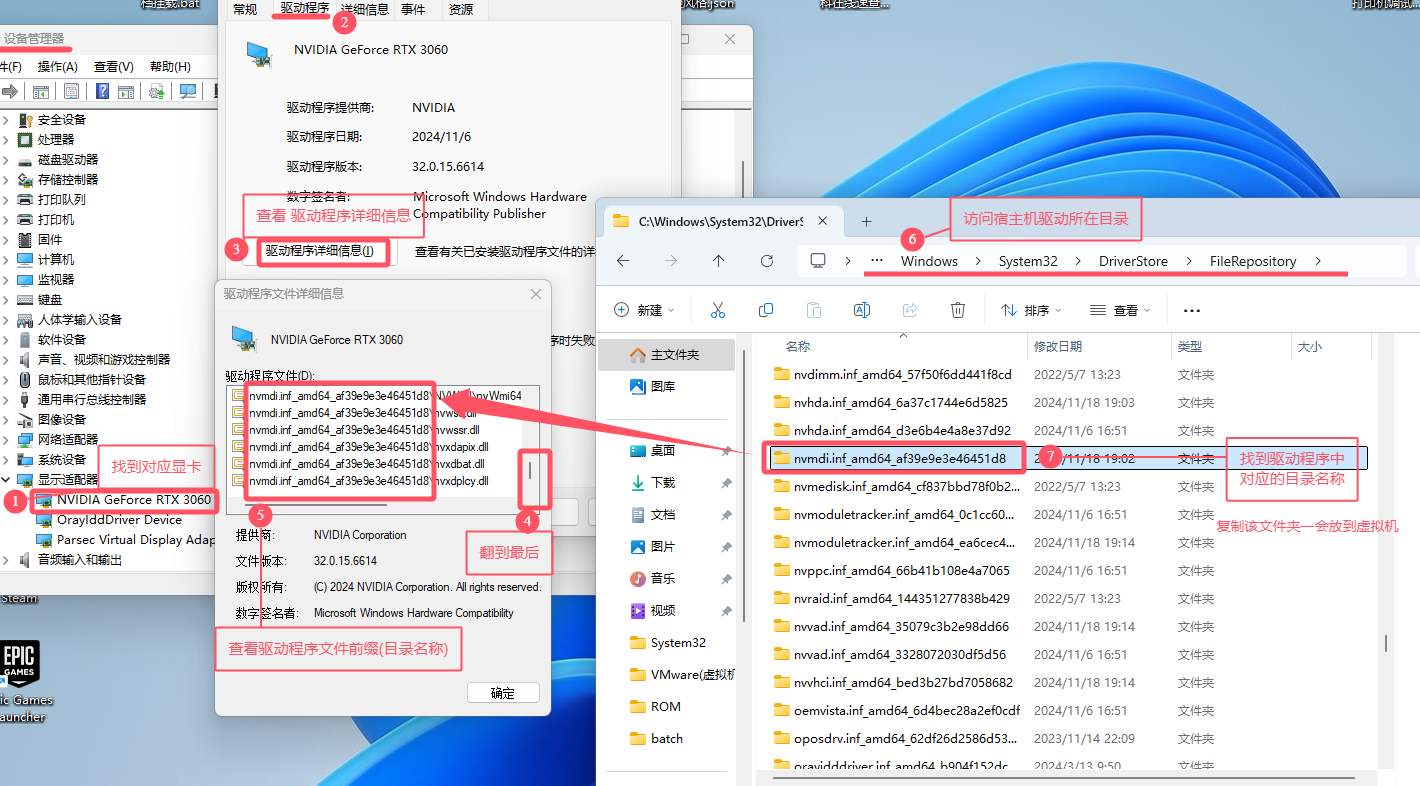
Task: Sort by 修改日期 column header
Action: click(1058, 346)
